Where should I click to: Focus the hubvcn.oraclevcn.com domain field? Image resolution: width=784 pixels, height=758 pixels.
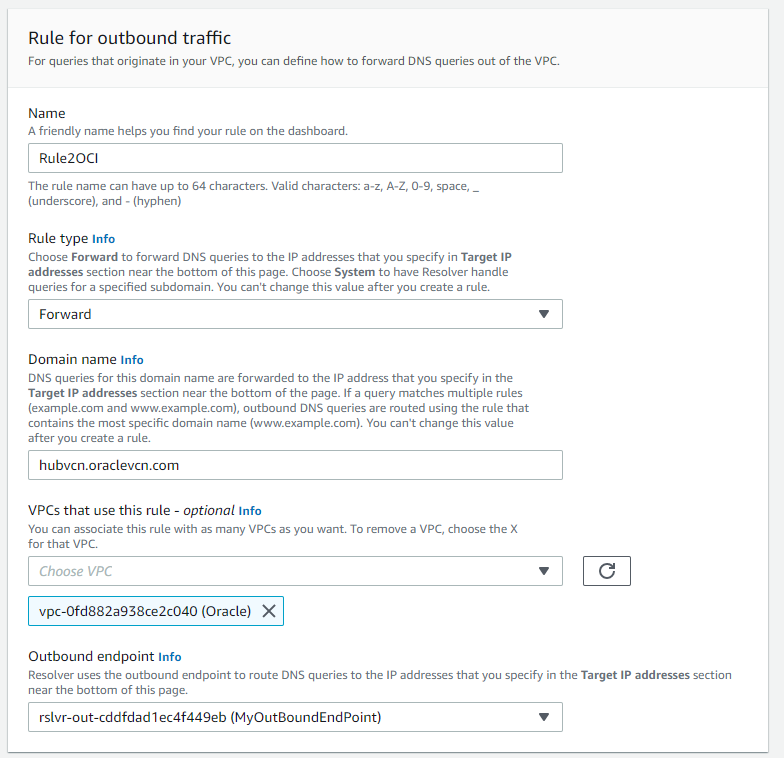point(295,465)
